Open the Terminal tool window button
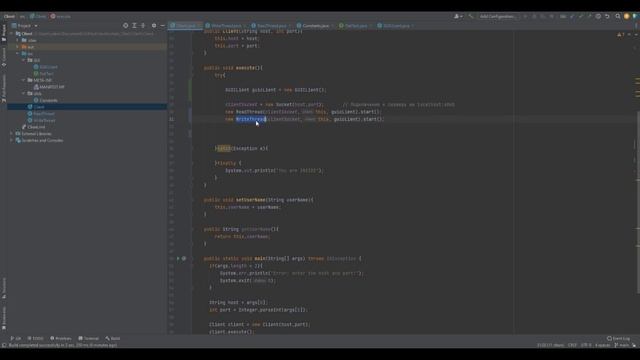Image resolution: width=640 pixels, height=360 pixels. coord(89,338)
